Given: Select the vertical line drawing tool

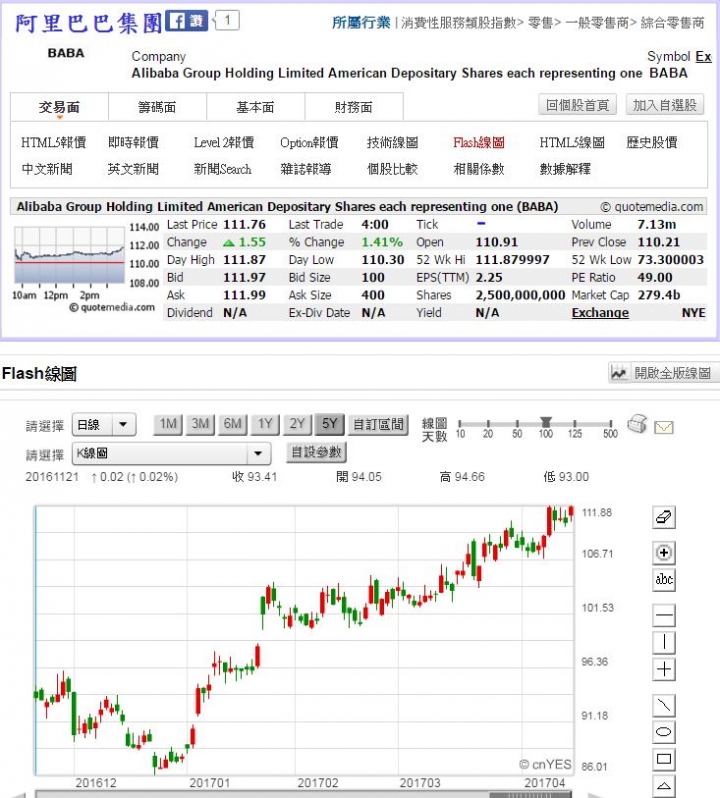Looking at the screenshot, I should point(664,642).
